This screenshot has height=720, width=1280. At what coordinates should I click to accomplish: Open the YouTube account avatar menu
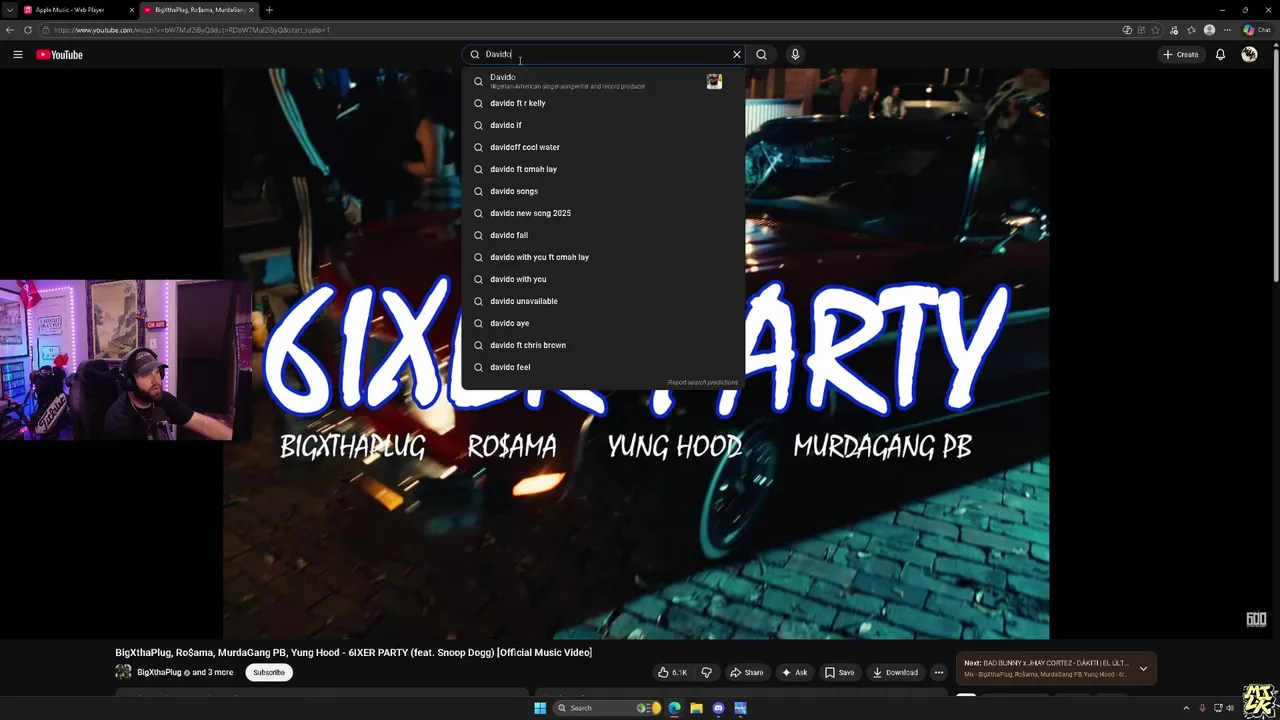tap(1249, 55)
